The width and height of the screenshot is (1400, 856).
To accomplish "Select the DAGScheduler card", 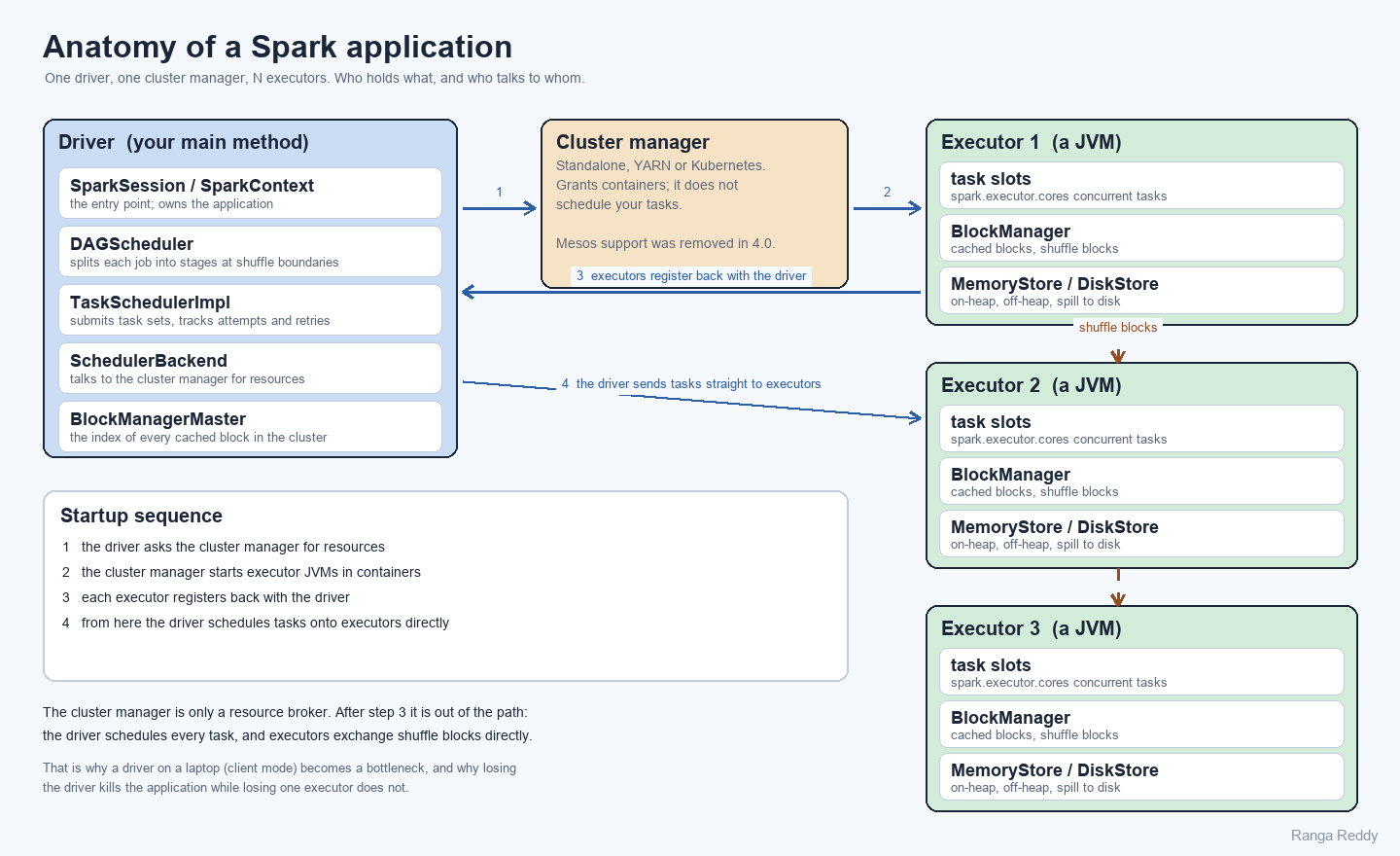I will tap(250, 251).
